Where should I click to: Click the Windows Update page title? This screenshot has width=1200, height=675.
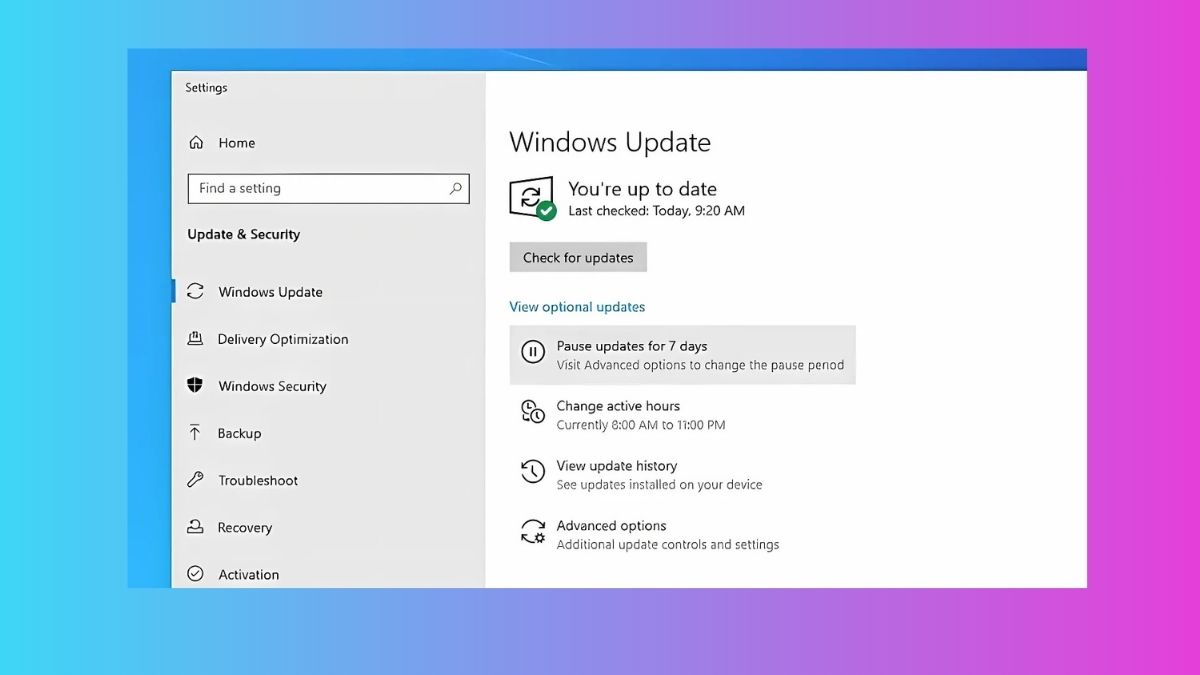tap(610, 142)
